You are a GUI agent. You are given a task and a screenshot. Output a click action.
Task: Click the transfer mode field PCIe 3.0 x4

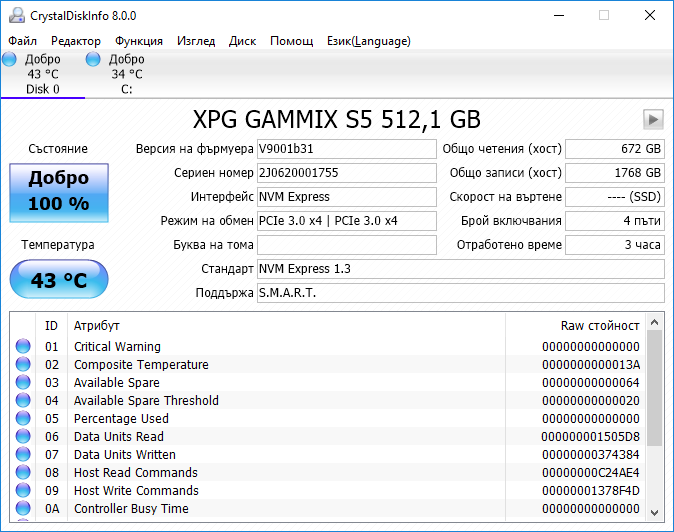pyautogui.click(x=346, y=221)
